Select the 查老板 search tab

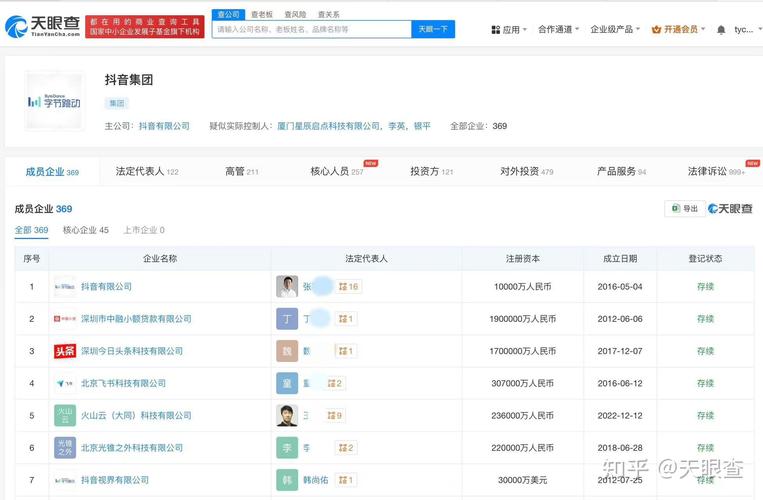coord(262,15)
